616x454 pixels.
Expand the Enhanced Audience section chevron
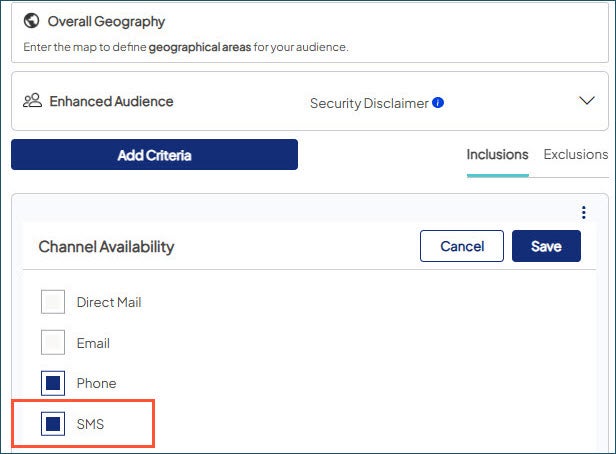(586, 101)
